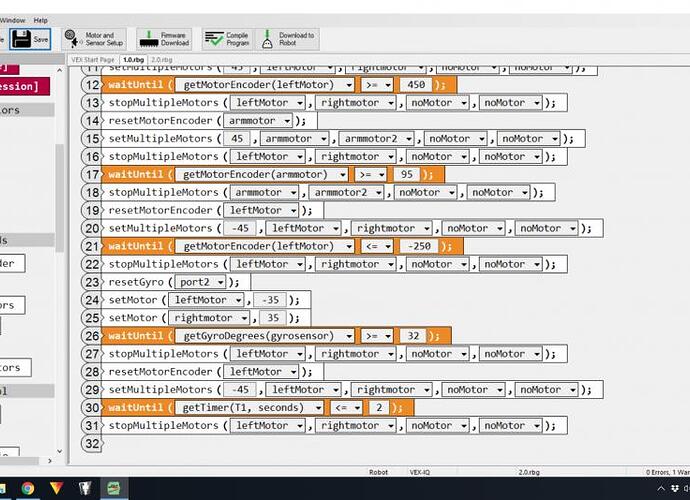Image resolution: width=690 pixels, height=500 pixels.
Task: Click the Robot status bar label
Action: pos(378,472)
